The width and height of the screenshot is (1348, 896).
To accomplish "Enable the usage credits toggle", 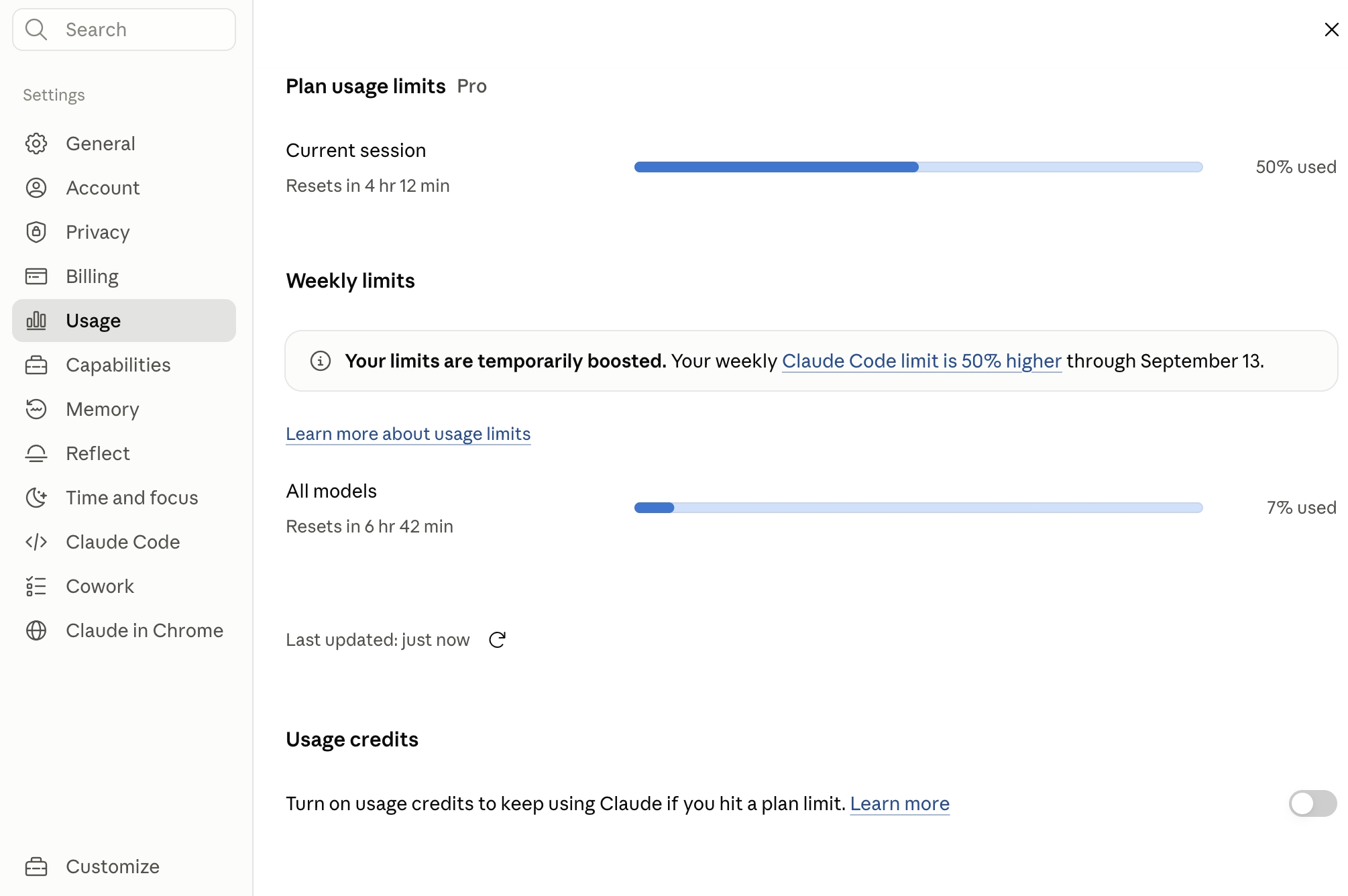I will point(1312,803).
